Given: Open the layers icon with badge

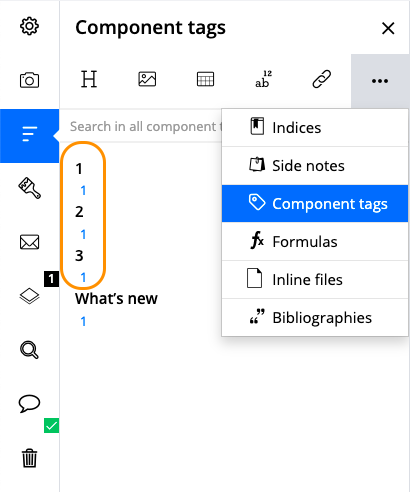Looking at the screenshot, I should 29,296.
